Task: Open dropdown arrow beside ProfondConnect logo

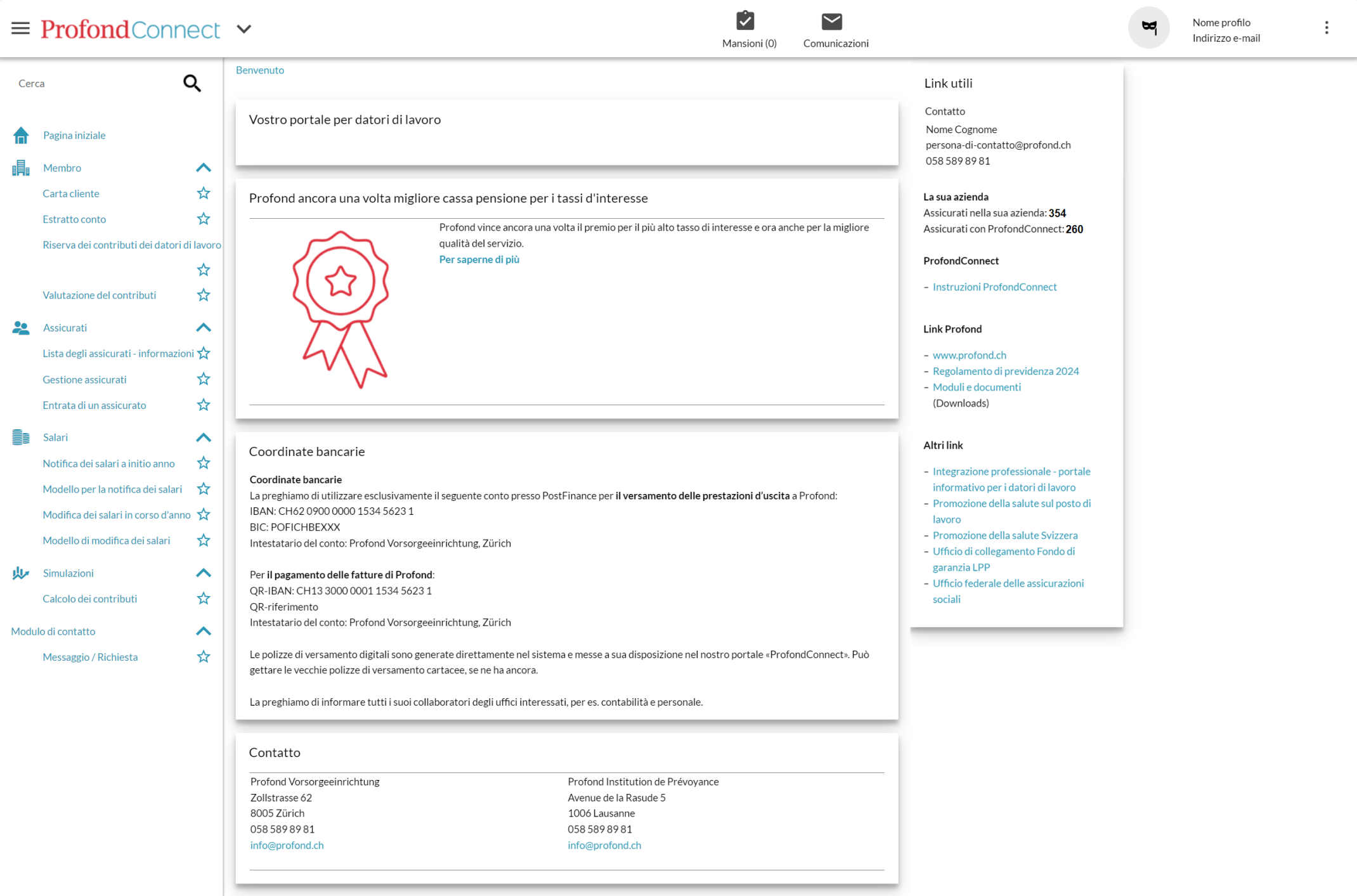Action: click(x=244, y=29)
